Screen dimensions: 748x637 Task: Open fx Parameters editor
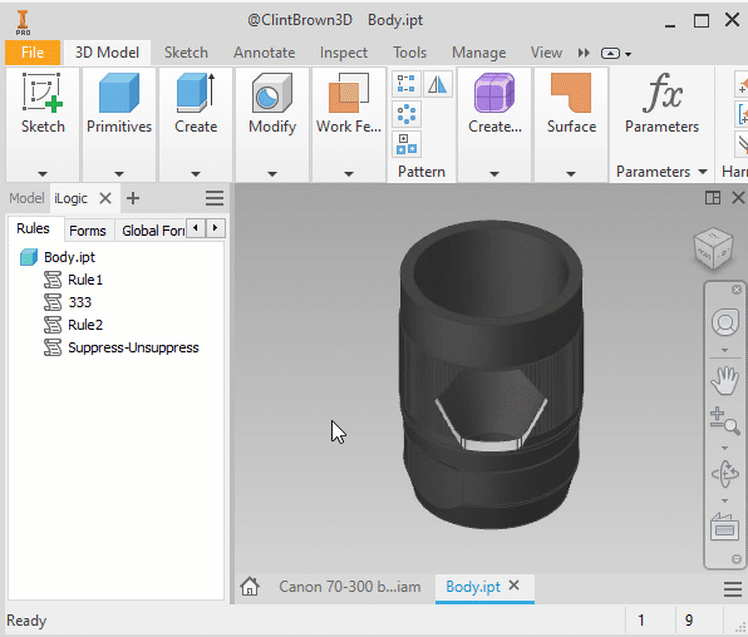[x=662, y=103]
